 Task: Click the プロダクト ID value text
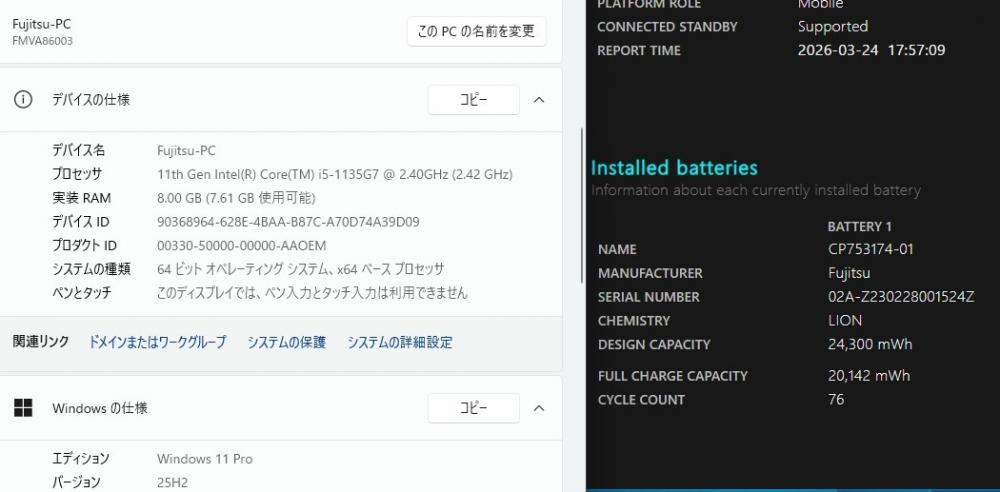(x=241, y=246)
